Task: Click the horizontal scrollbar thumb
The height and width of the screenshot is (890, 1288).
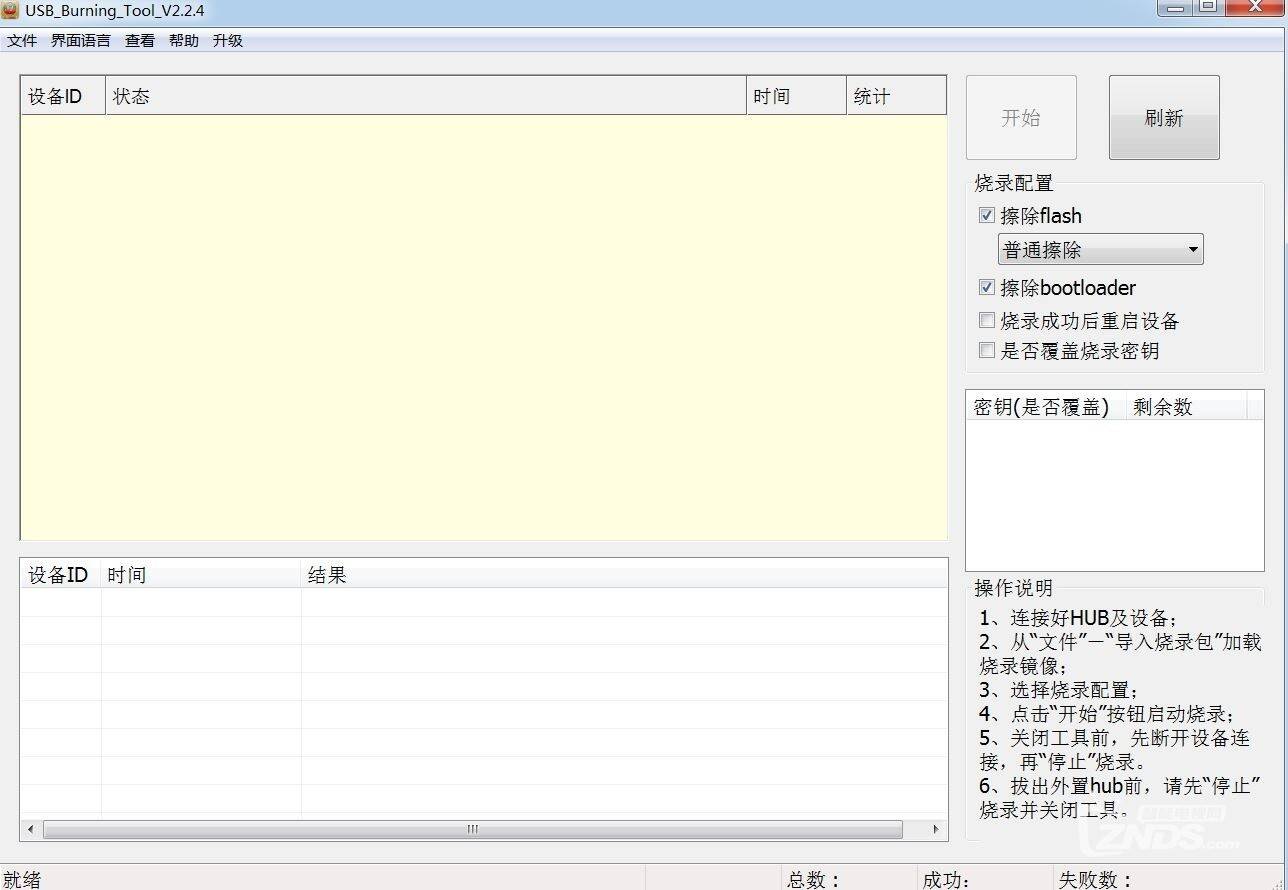Action: pyautogui.click(x=473, y=829)
